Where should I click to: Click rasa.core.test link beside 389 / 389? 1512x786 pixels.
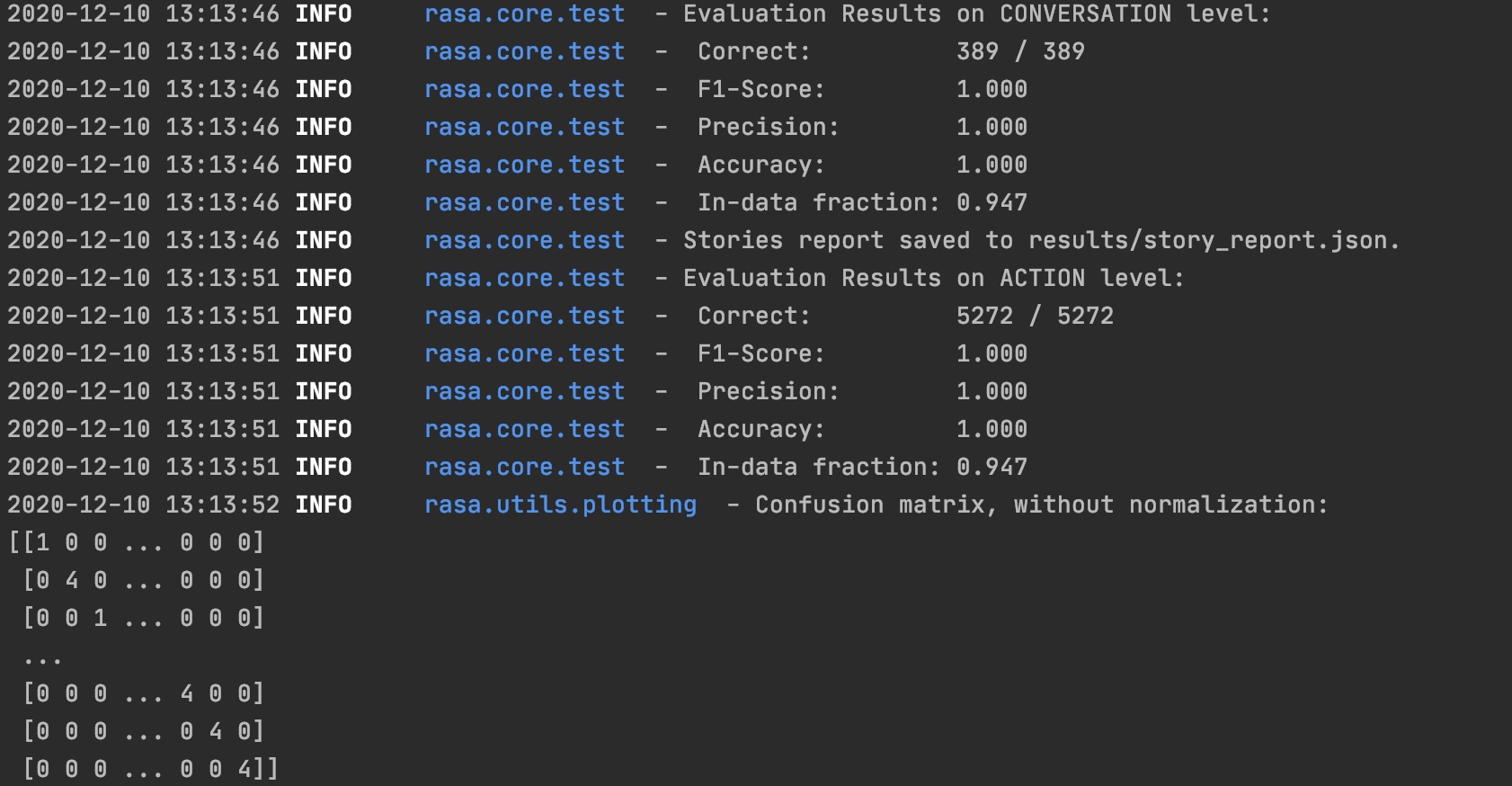(x=524, y=51)
